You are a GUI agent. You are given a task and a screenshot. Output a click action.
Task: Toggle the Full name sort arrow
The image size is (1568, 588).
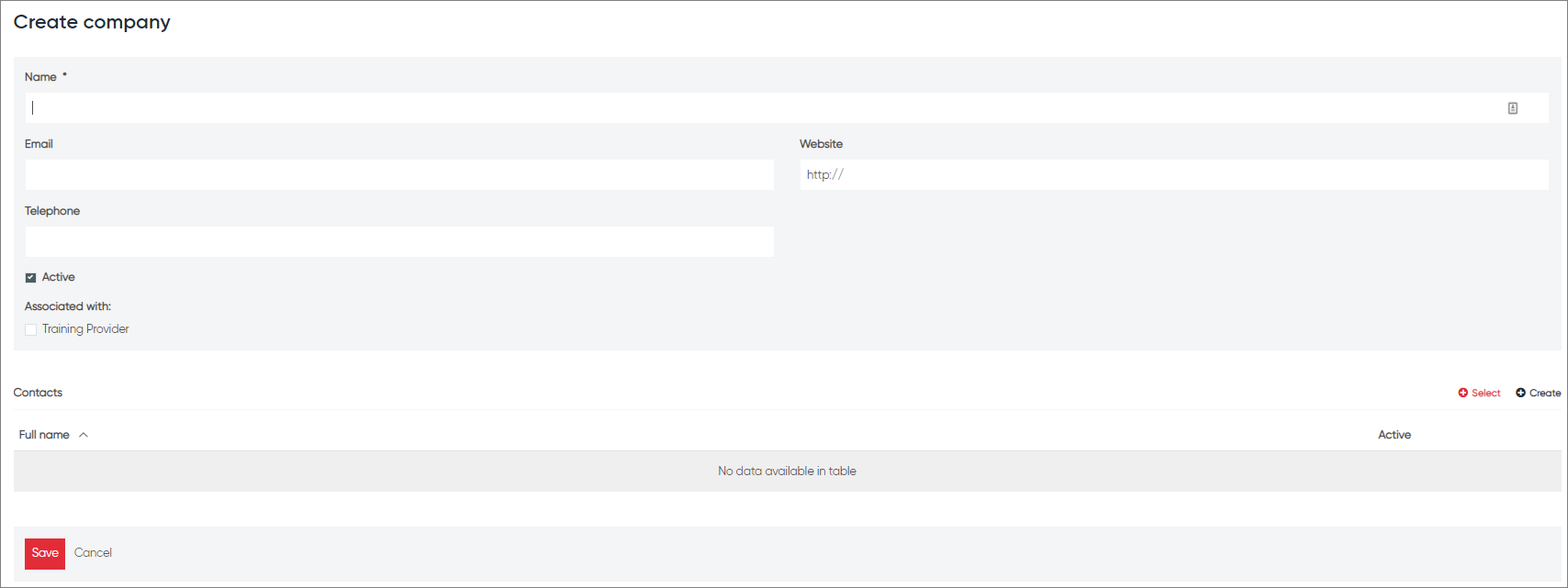point(84,435)
